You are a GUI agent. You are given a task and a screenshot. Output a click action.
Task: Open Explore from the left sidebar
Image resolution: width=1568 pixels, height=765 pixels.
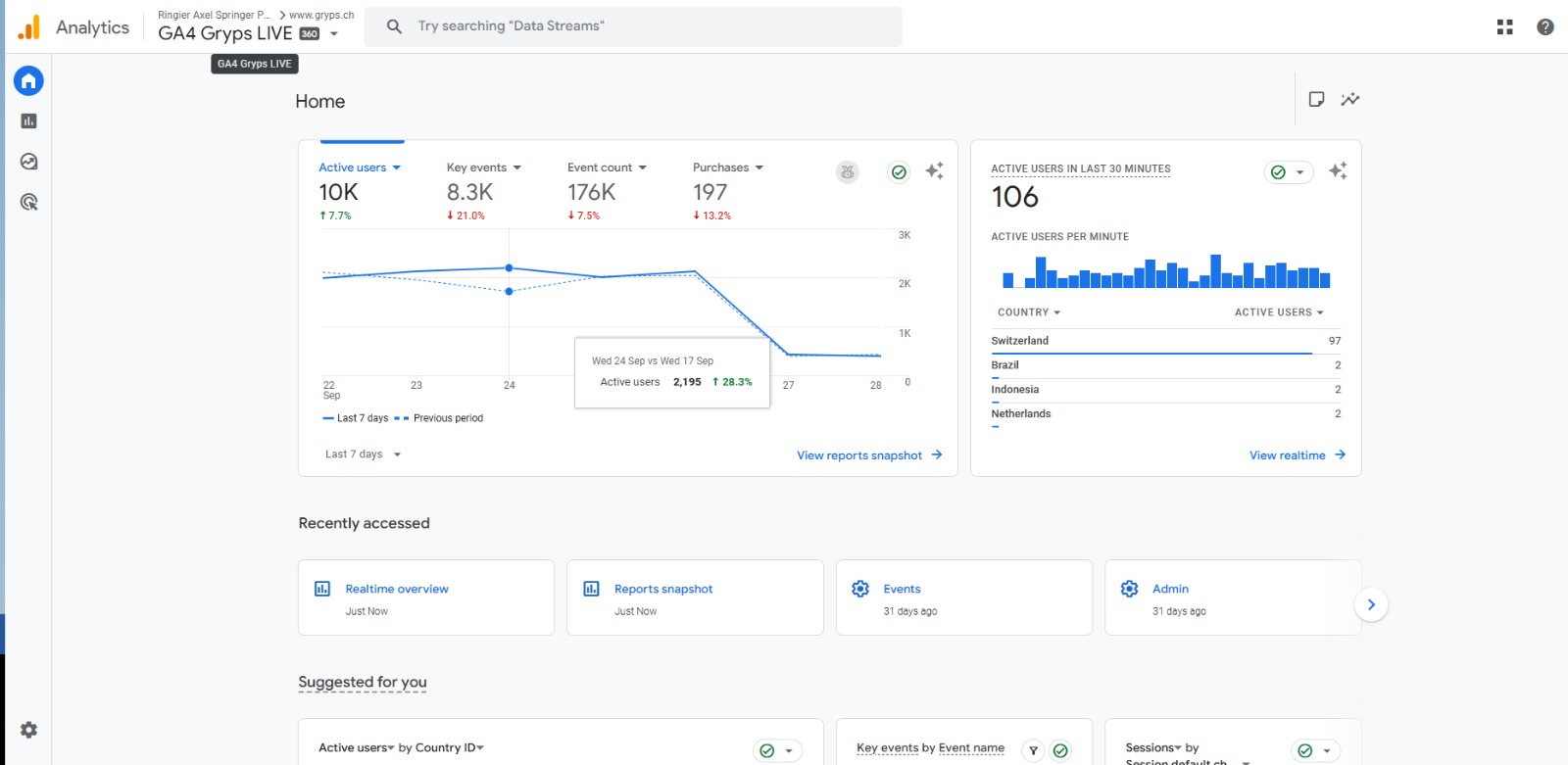point(28,162)
